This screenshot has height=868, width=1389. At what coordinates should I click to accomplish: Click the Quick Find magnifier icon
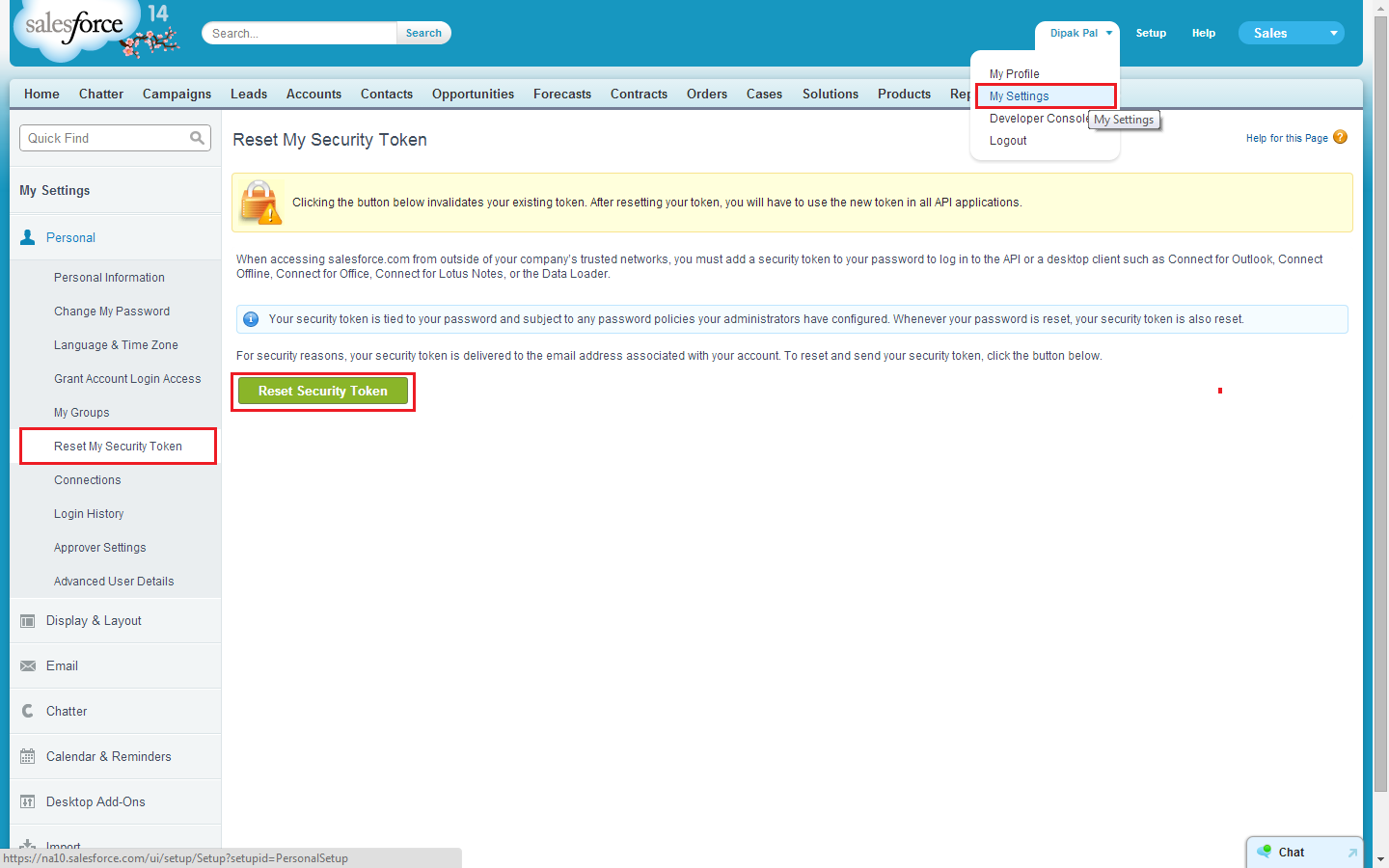pyautogui.click(x=197, y=138)
